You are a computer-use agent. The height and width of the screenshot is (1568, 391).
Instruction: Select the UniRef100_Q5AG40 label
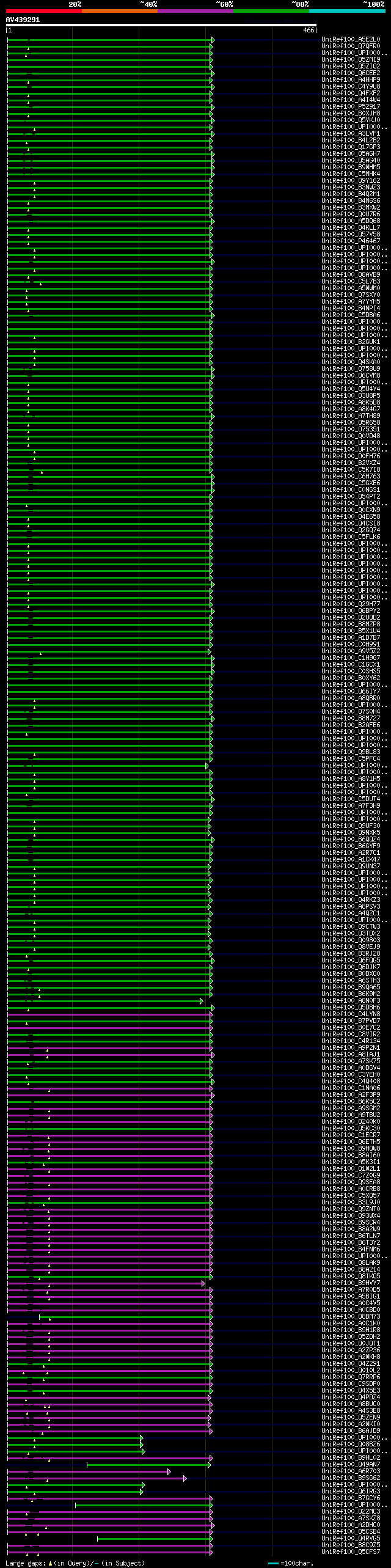(351, 161)
